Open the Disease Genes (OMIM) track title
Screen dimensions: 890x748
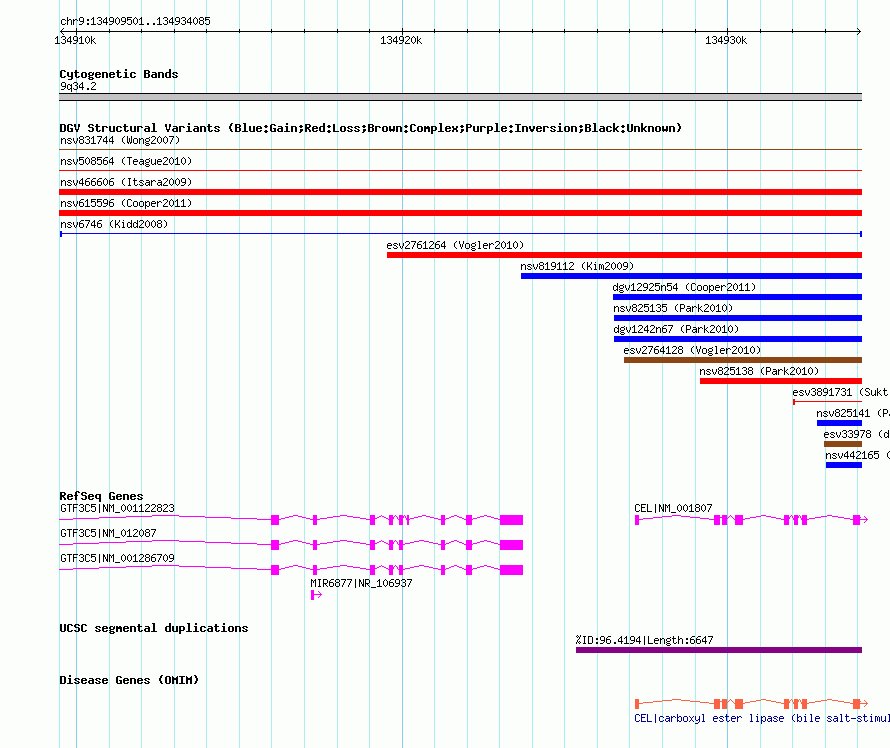click(129, 680)
